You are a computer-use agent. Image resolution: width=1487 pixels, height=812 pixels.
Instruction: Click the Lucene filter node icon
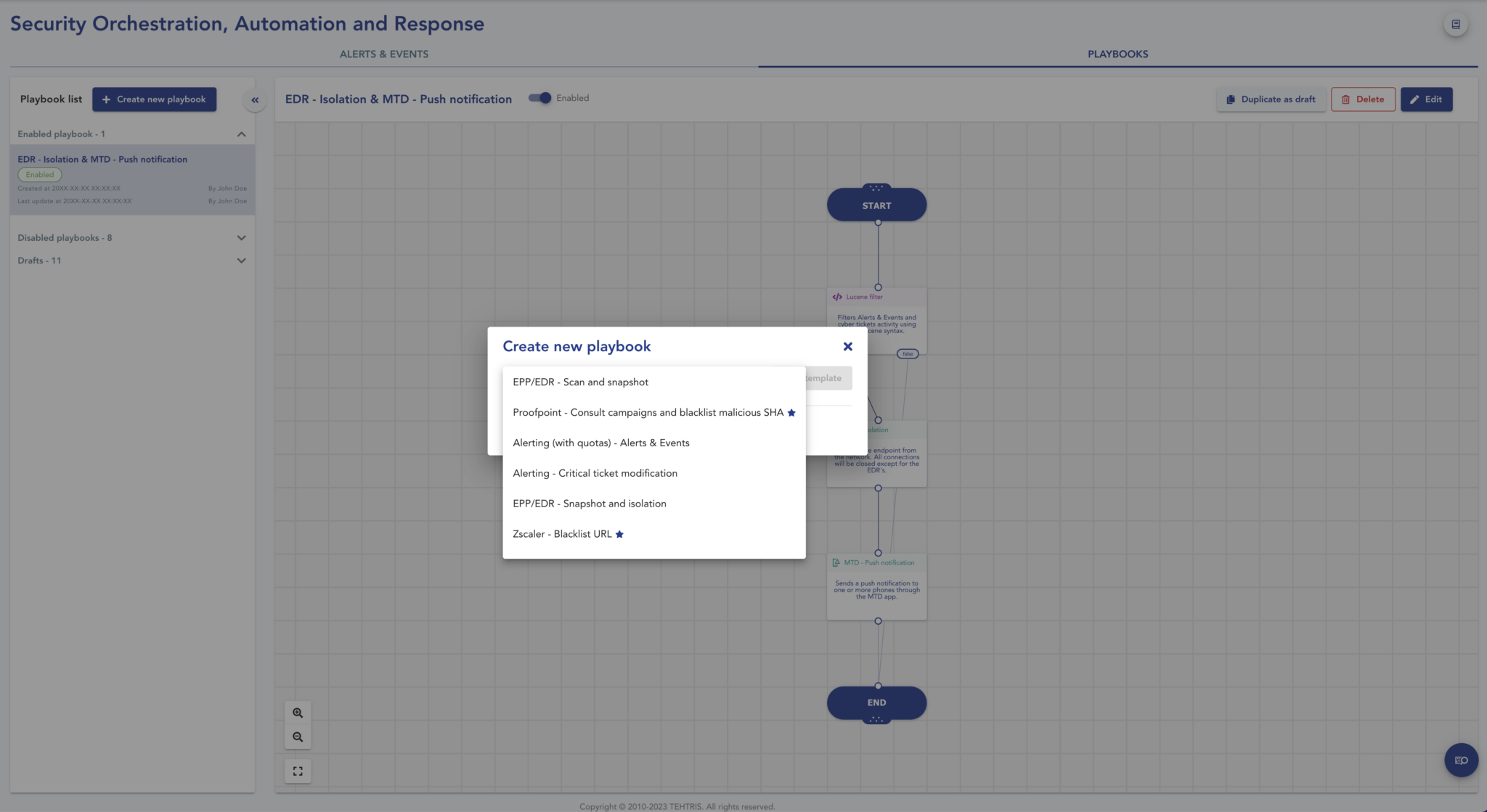[x=836, y=297]
